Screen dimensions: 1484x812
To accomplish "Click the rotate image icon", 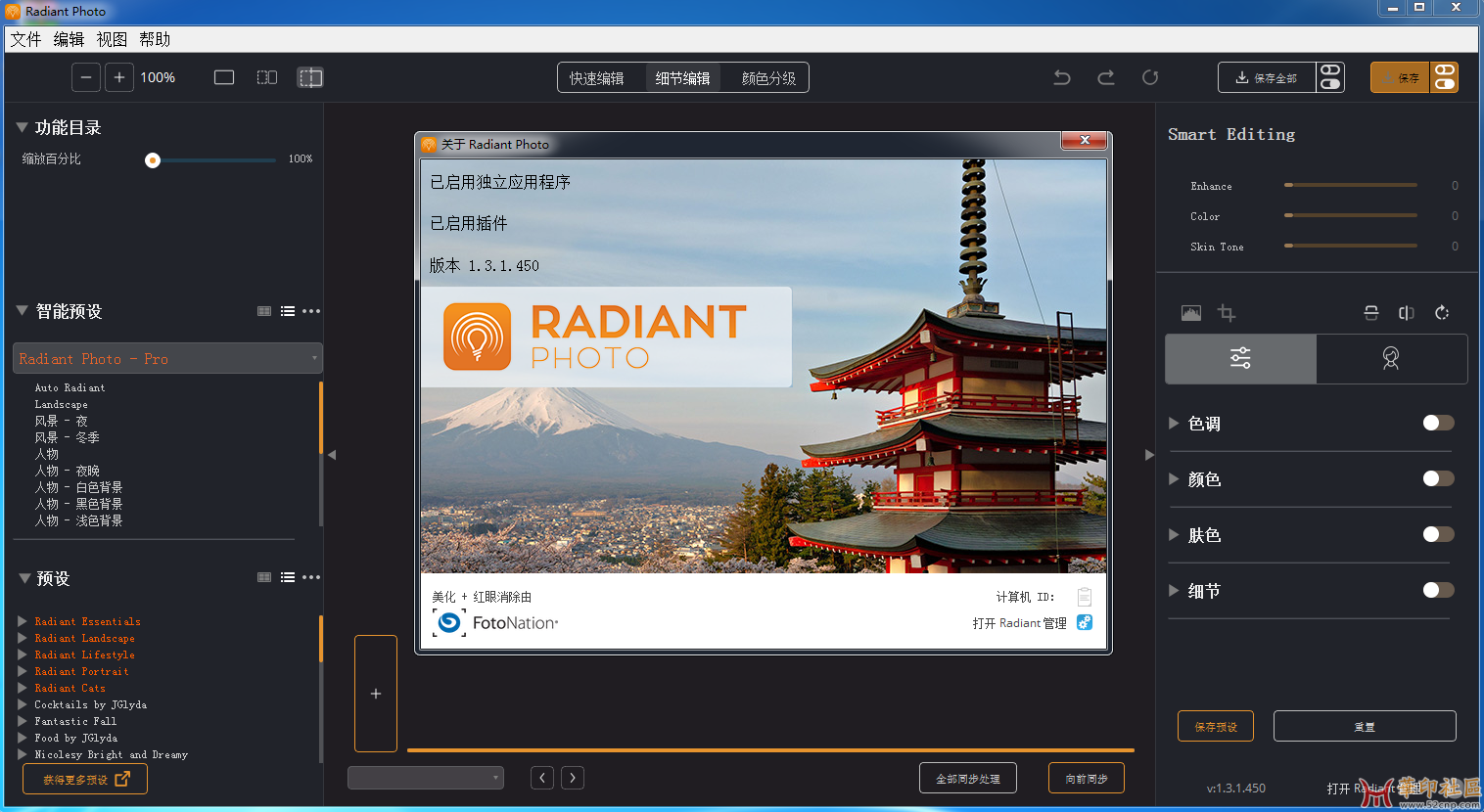I will click(1442, 313).
